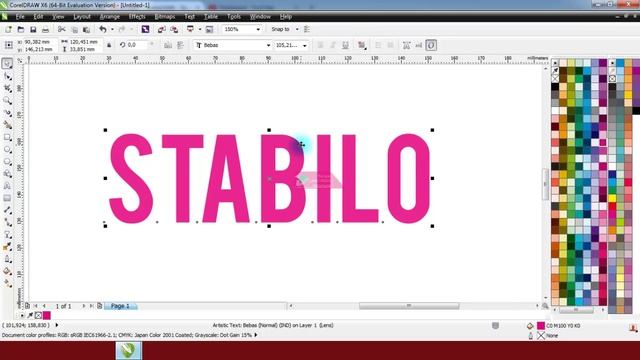Toggle the Text Properties docker button
Screen dimensions: 640x360
click(x=406, y=45)
